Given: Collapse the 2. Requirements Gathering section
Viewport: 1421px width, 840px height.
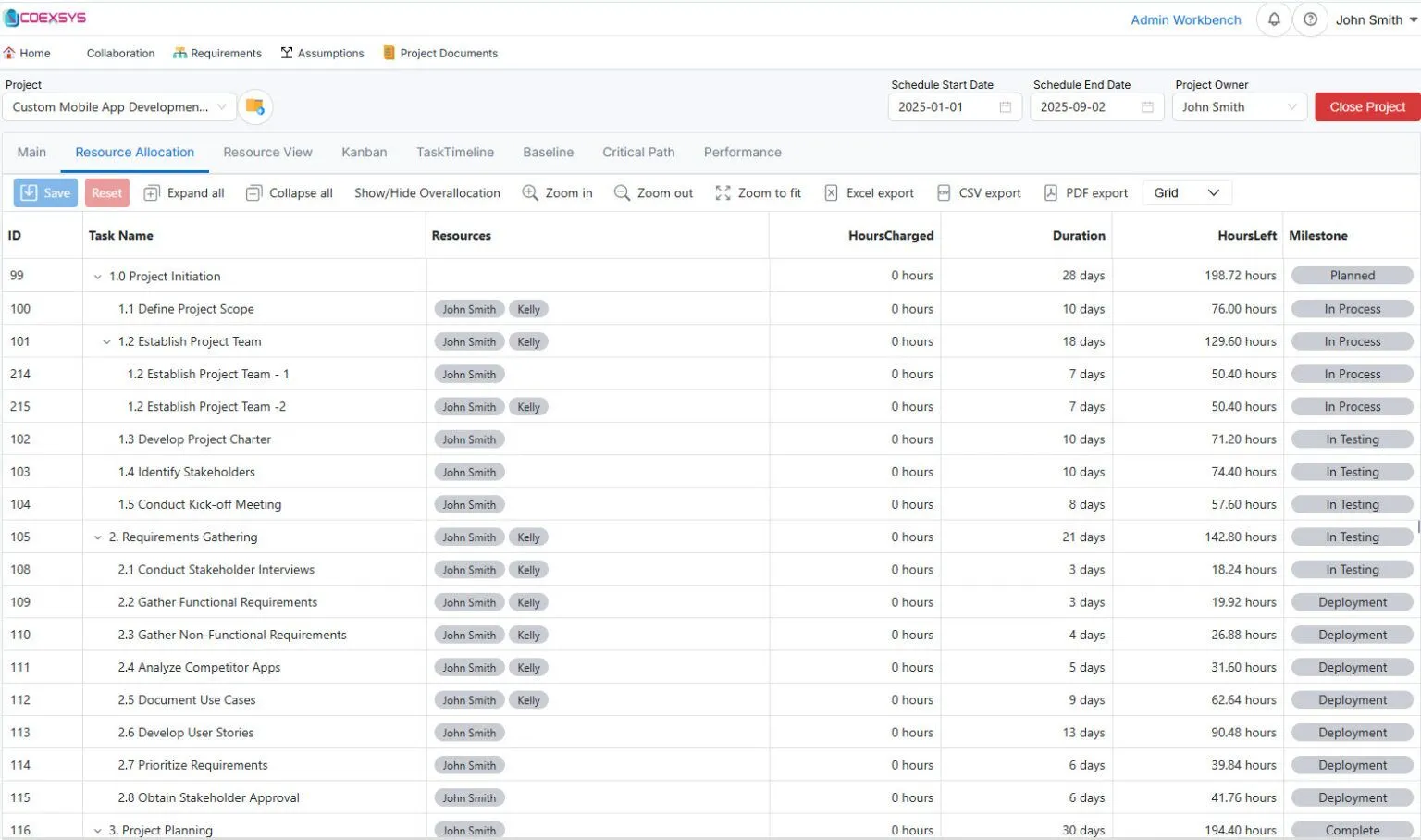Looking at the screenshot, I should (x=97, y=537).
